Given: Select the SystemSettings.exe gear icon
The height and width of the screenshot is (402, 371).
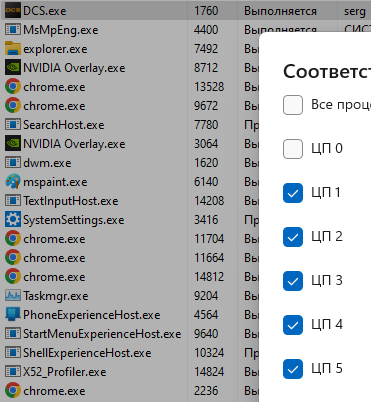Looking at the screenshot, I should [13, 220].
